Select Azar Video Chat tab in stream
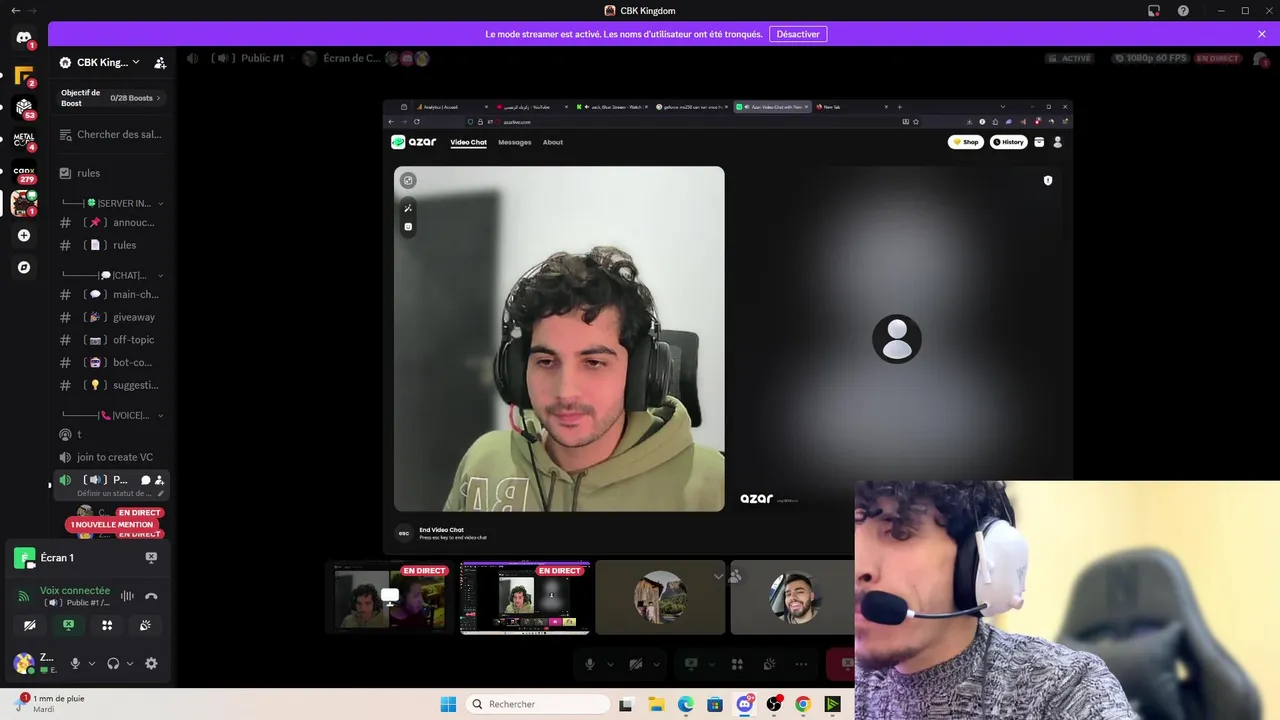 click(468, 142)
